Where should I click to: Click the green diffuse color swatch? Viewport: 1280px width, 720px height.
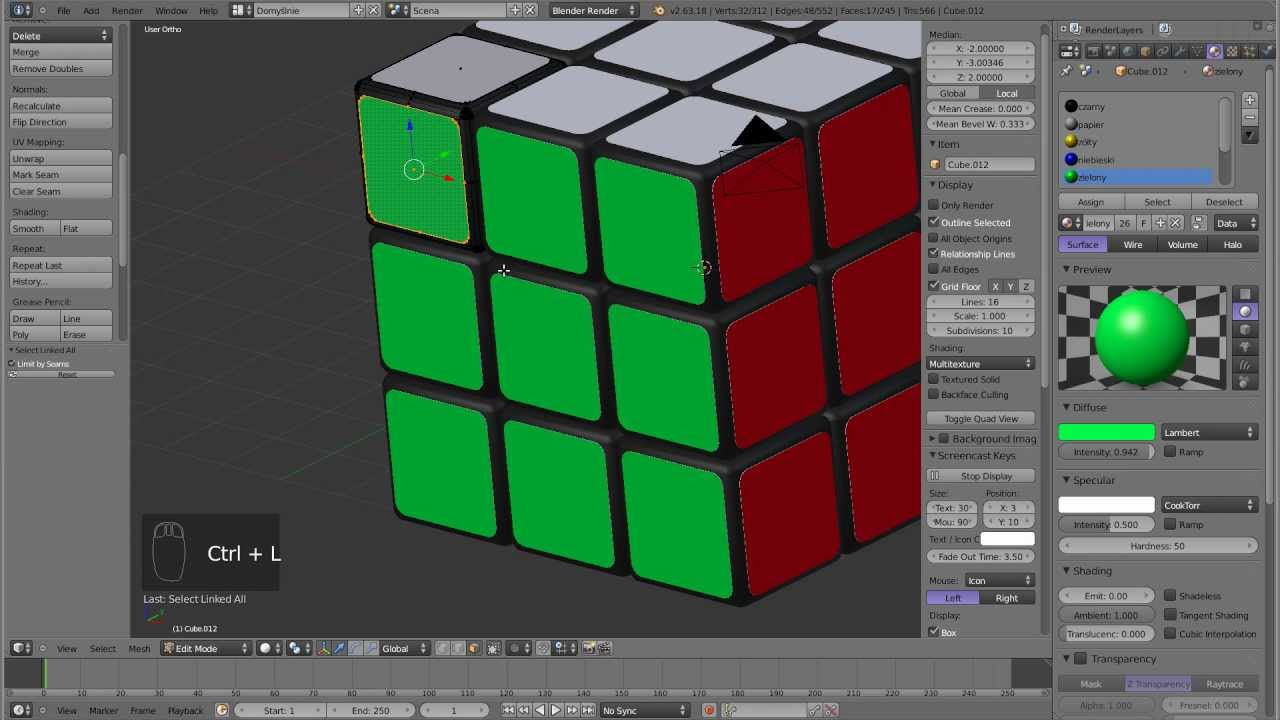point(1106,433)
